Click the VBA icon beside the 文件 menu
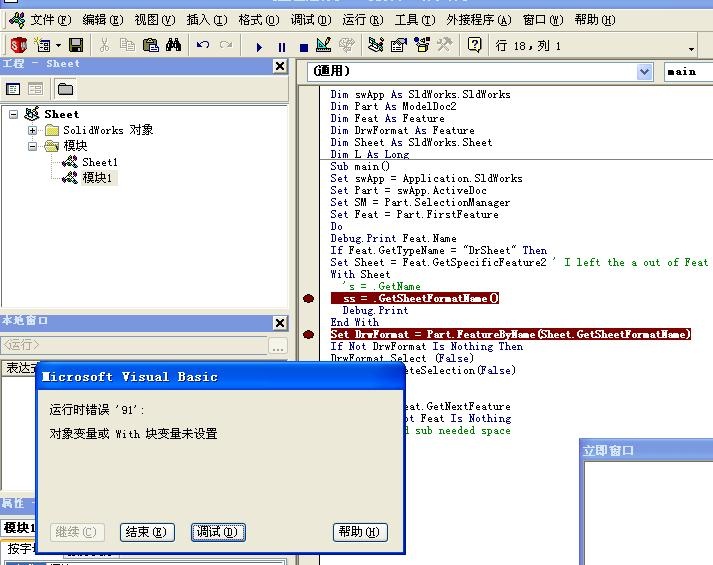The image size is (713, 565). tap(17, 20)
